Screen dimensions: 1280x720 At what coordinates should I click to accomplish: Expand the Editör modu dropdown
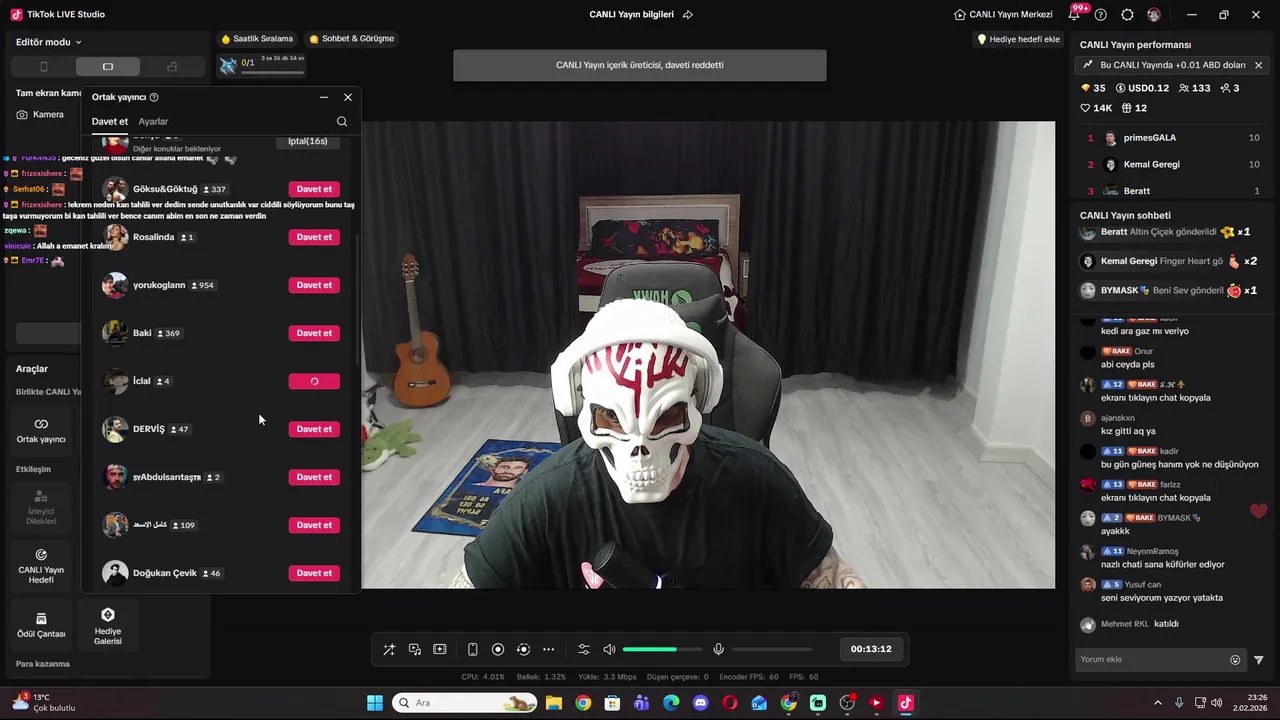point(49,42)
